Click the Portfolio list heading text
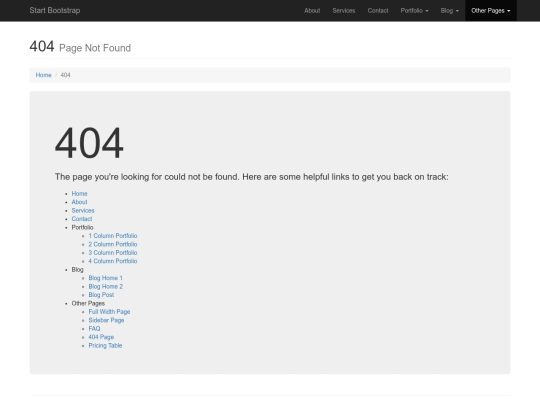 [x=82, y=227]
